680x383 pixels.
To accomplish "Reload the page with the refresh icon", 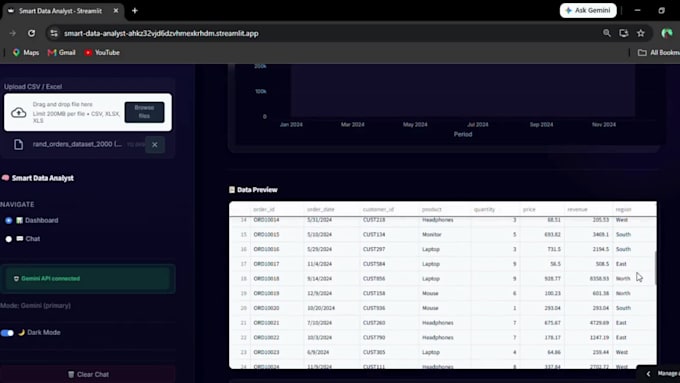I will tap(32, 33).
